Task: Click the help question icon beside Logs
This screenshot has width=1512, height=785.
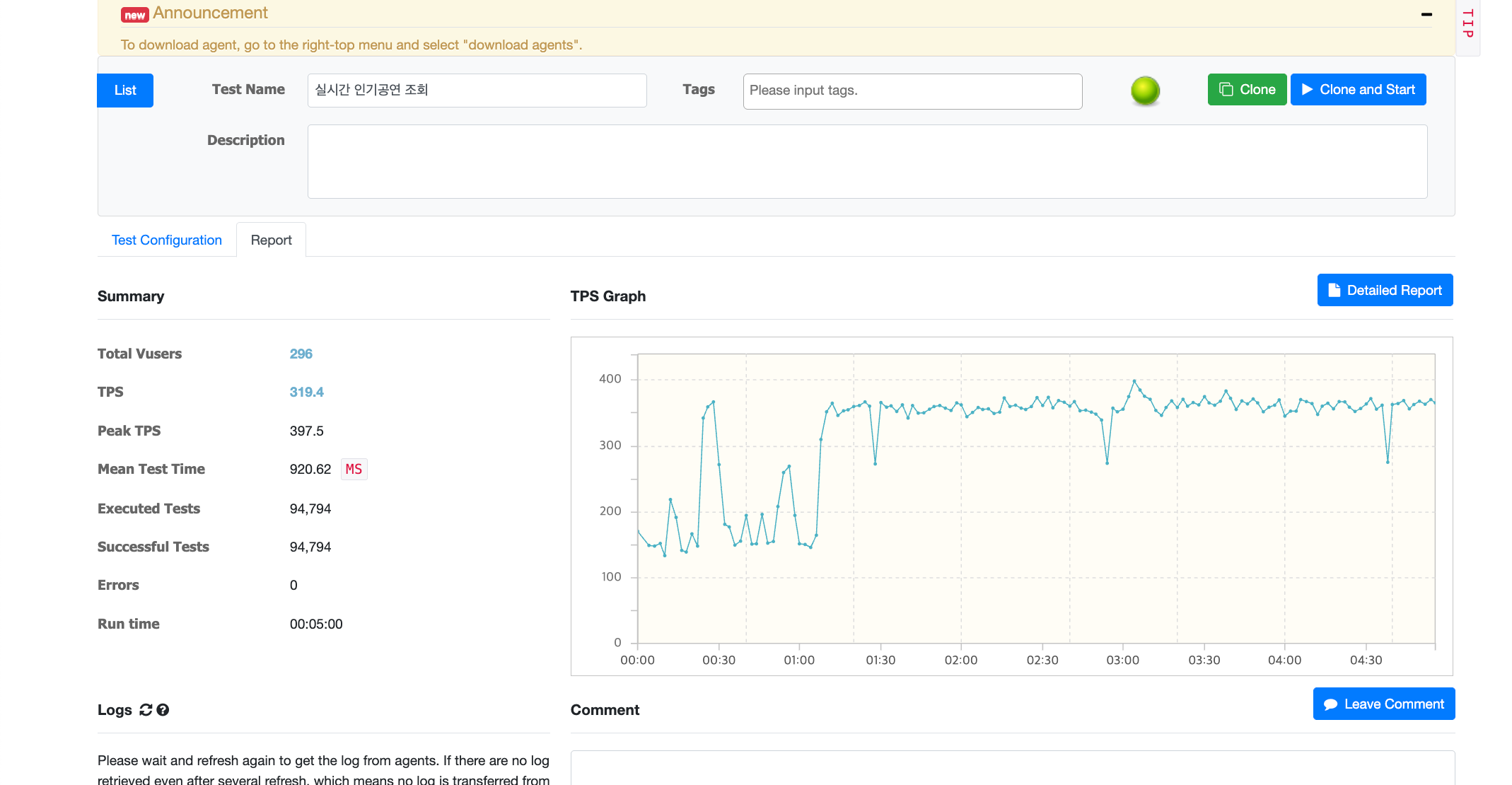Action: tap(163, 710)
